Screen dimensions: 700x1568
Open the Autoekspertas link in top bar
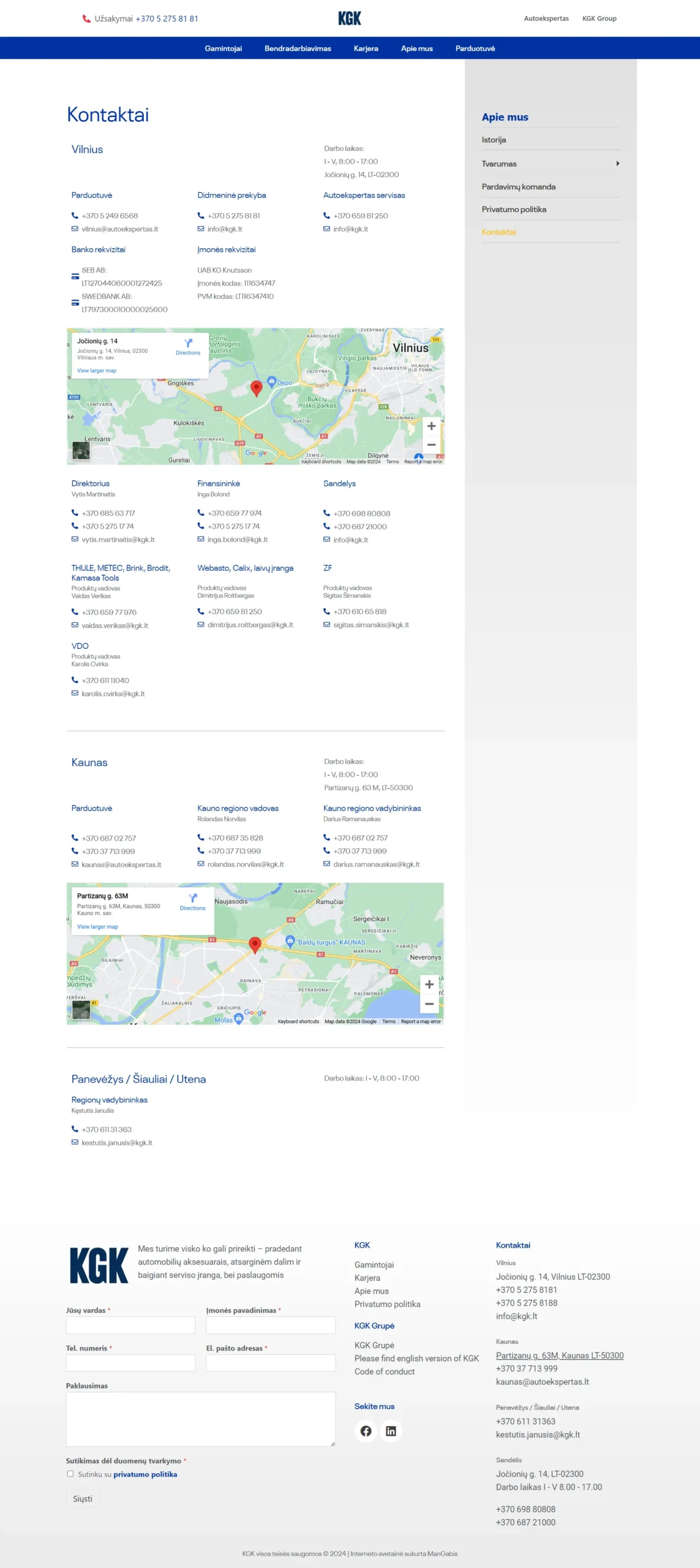[546, 18]
